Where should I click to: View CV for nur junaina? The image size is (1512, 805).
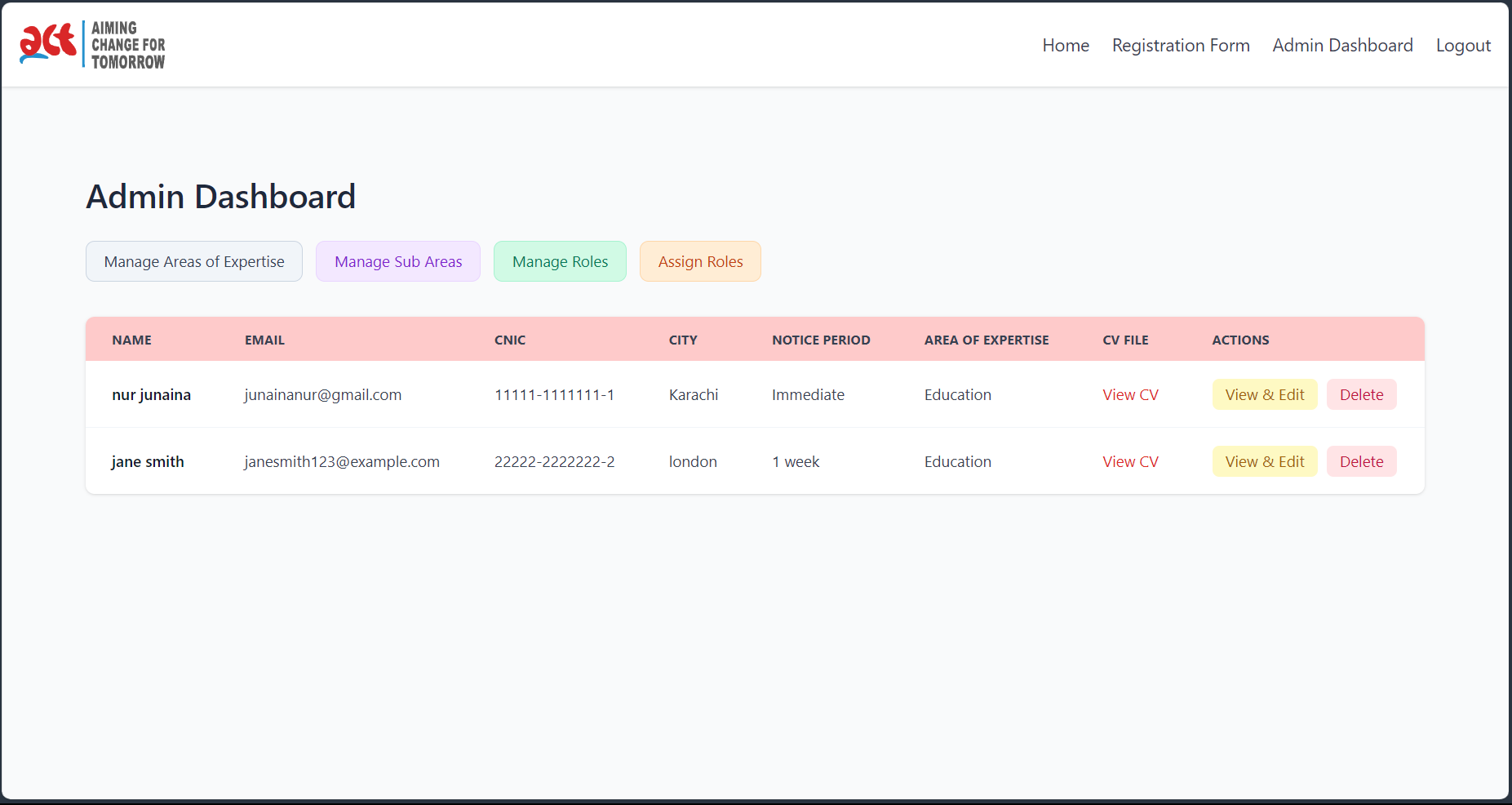click(x=1130, y=395)
